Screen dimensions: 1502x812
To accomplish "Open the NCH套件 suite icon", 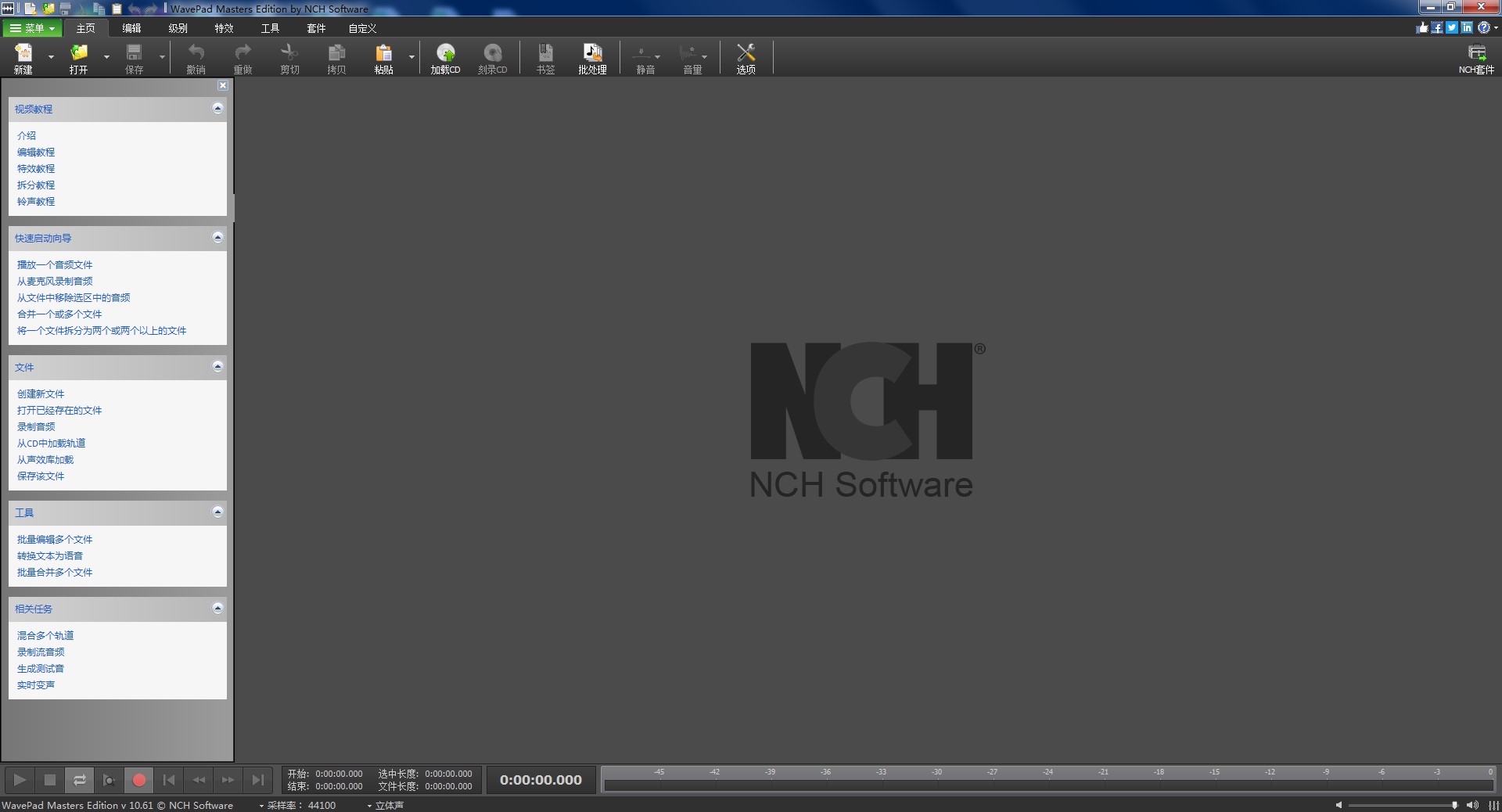I will click(x=1476, y=58).
